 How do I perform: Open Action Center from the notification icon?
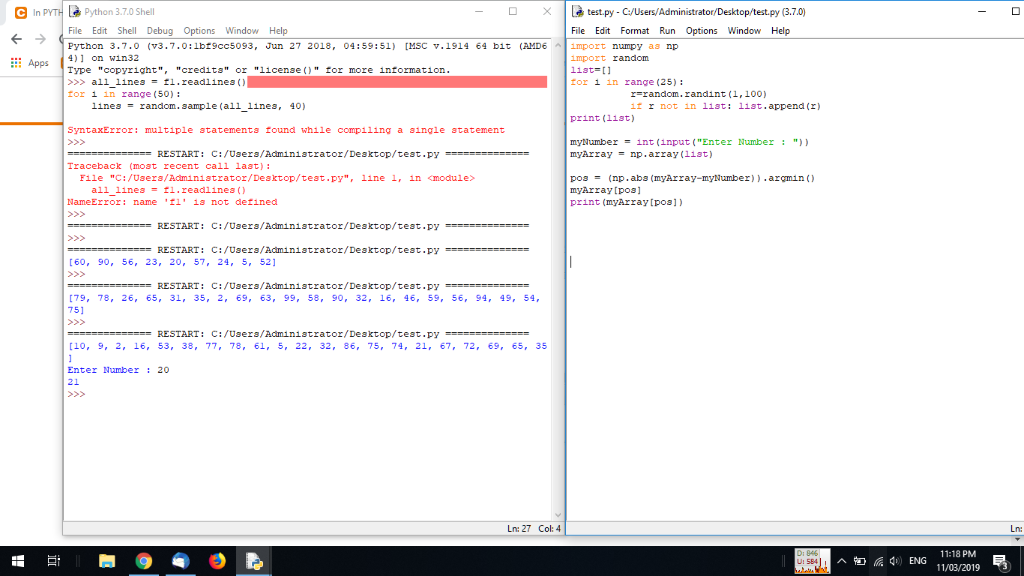tap(999, 561)
